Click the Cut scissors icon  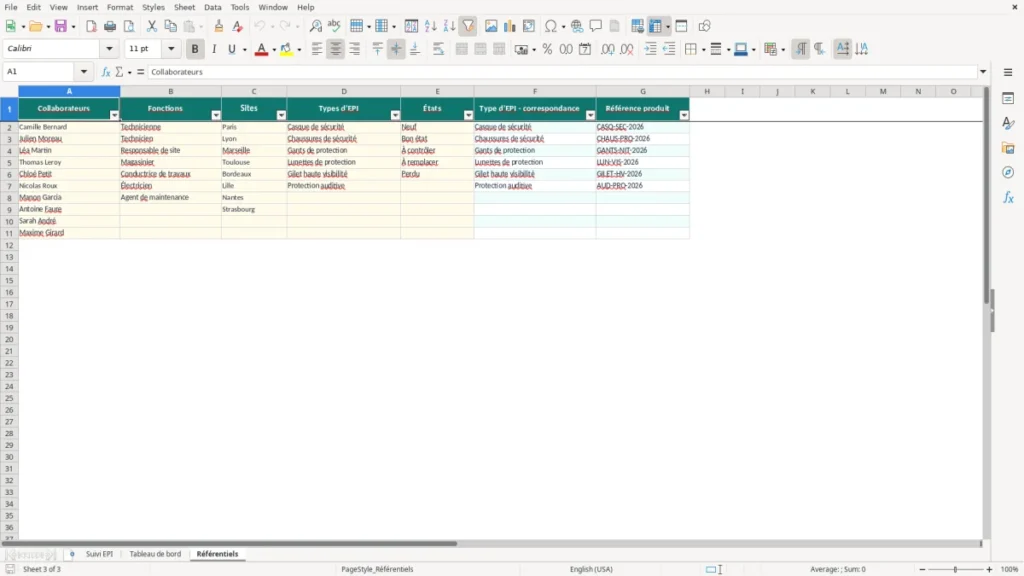coord(152,26)
